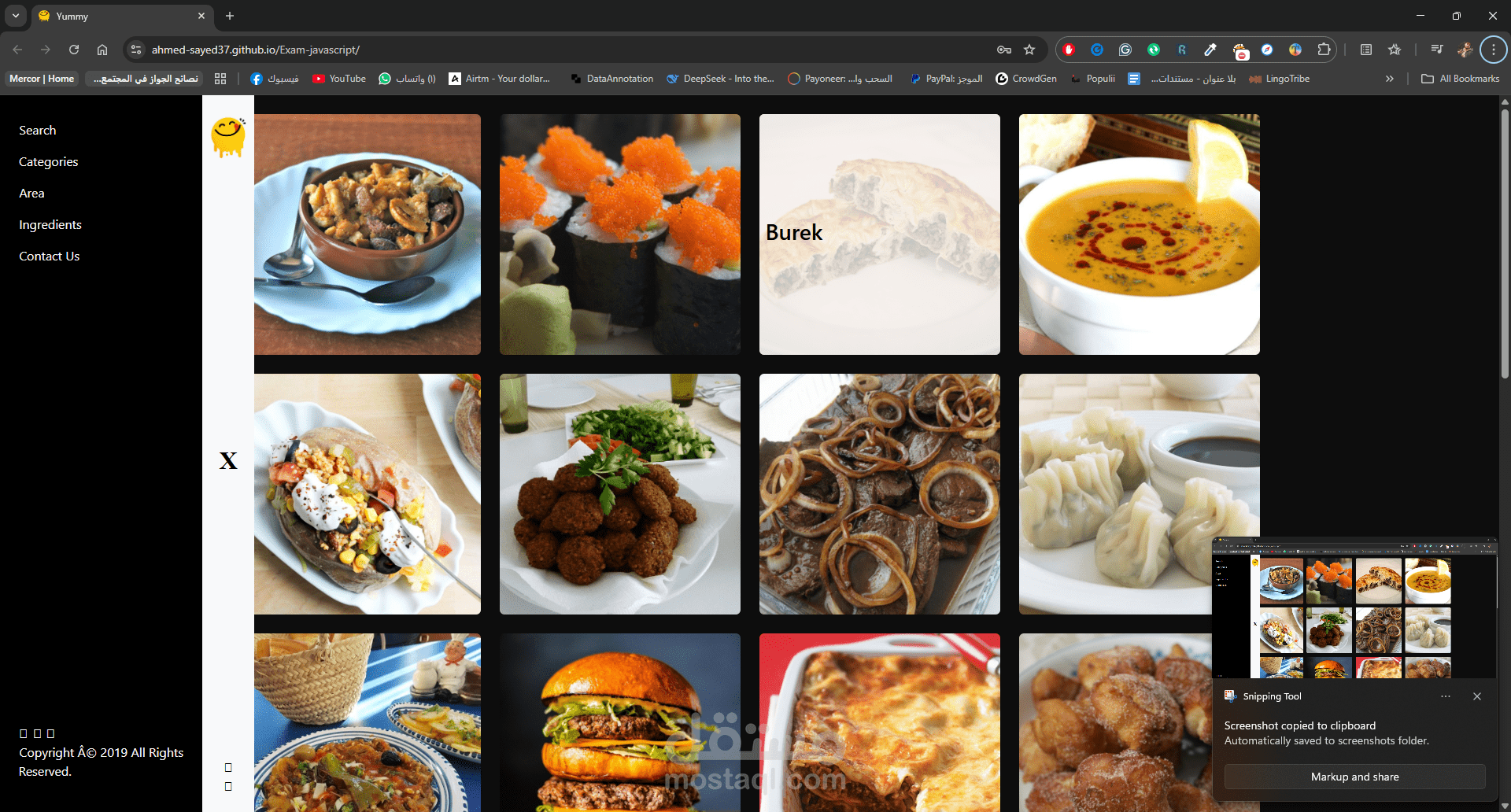Open the LingoTribe bookmark
This screenshot has height=812, width=1511.
click(x=1279, y=79)
